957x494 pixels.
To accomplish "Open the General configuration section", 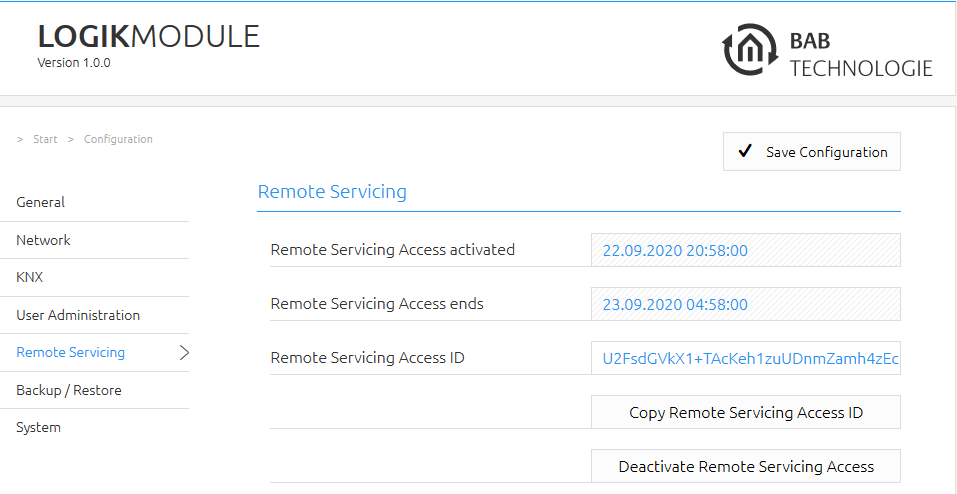I will [40, 202].
